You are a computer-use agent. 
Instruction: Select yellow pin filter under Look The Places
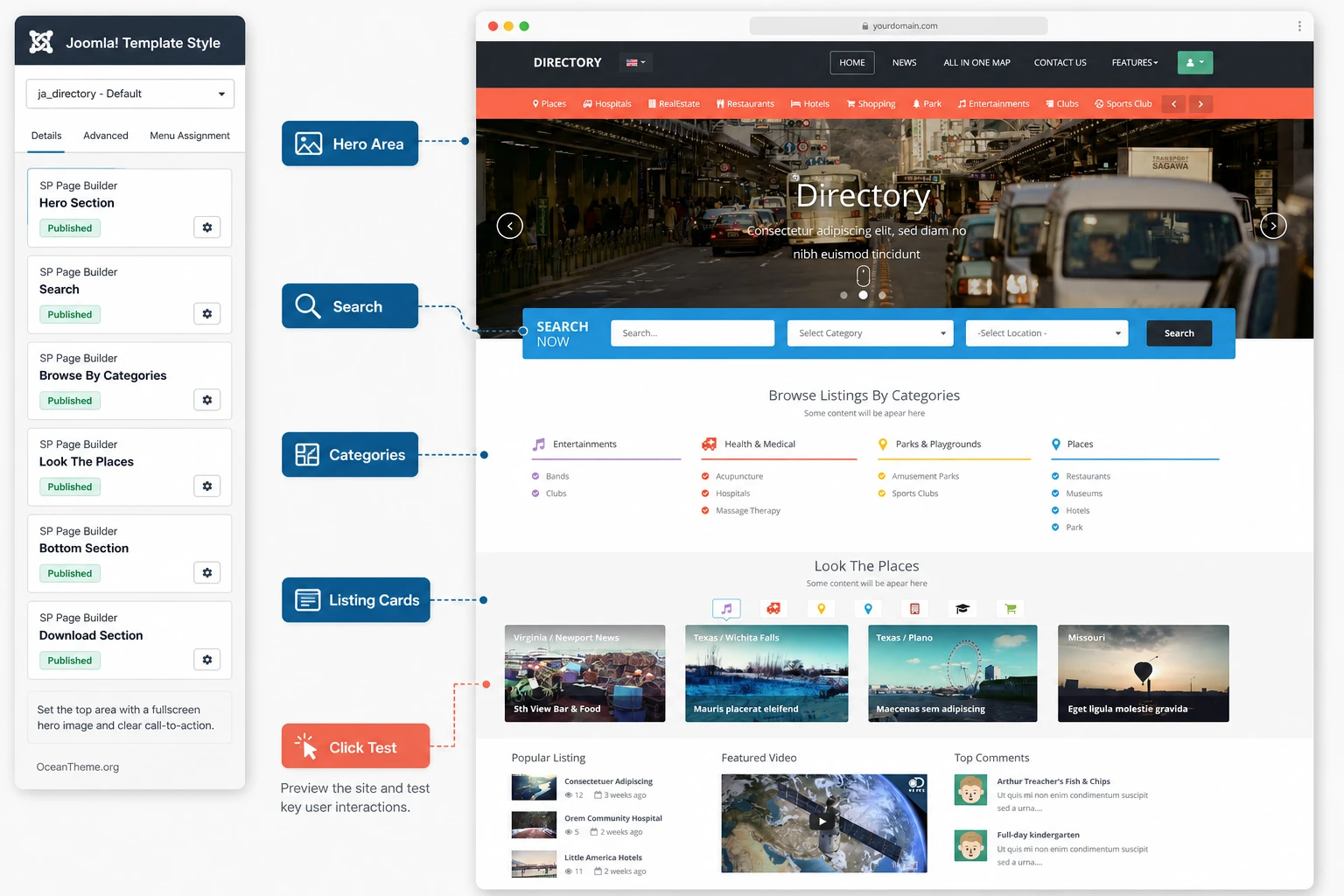click(821, 608)
